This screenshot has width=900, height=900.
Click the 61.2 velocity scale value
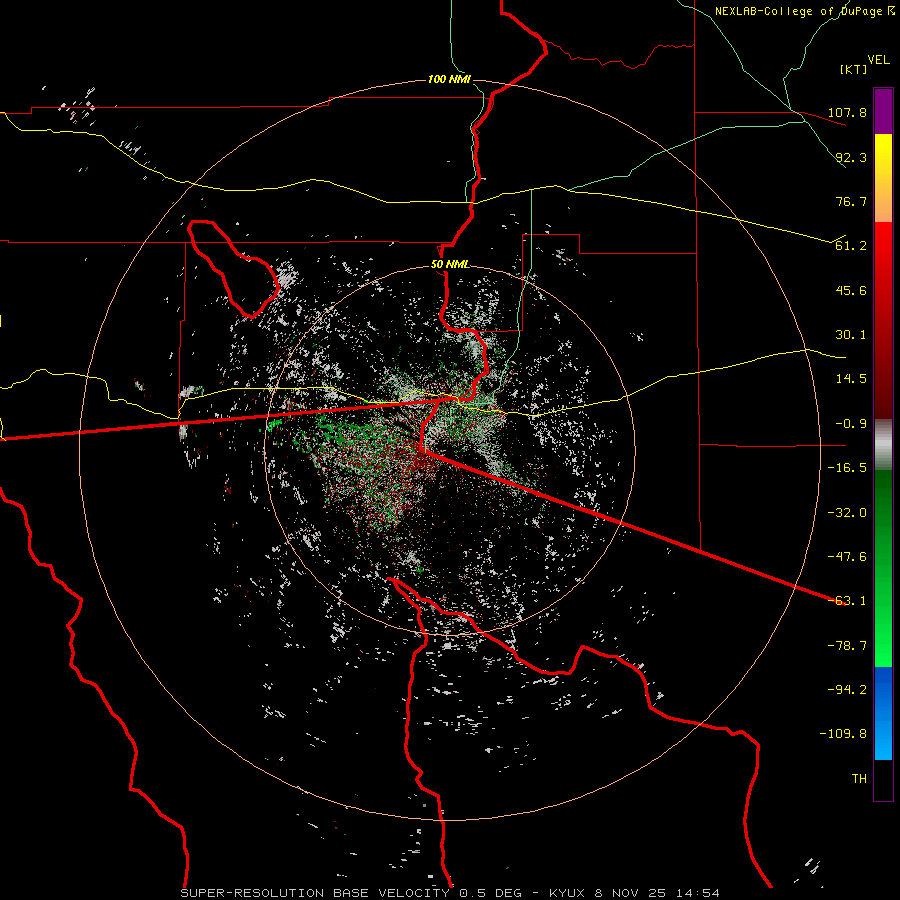point(851,246)
